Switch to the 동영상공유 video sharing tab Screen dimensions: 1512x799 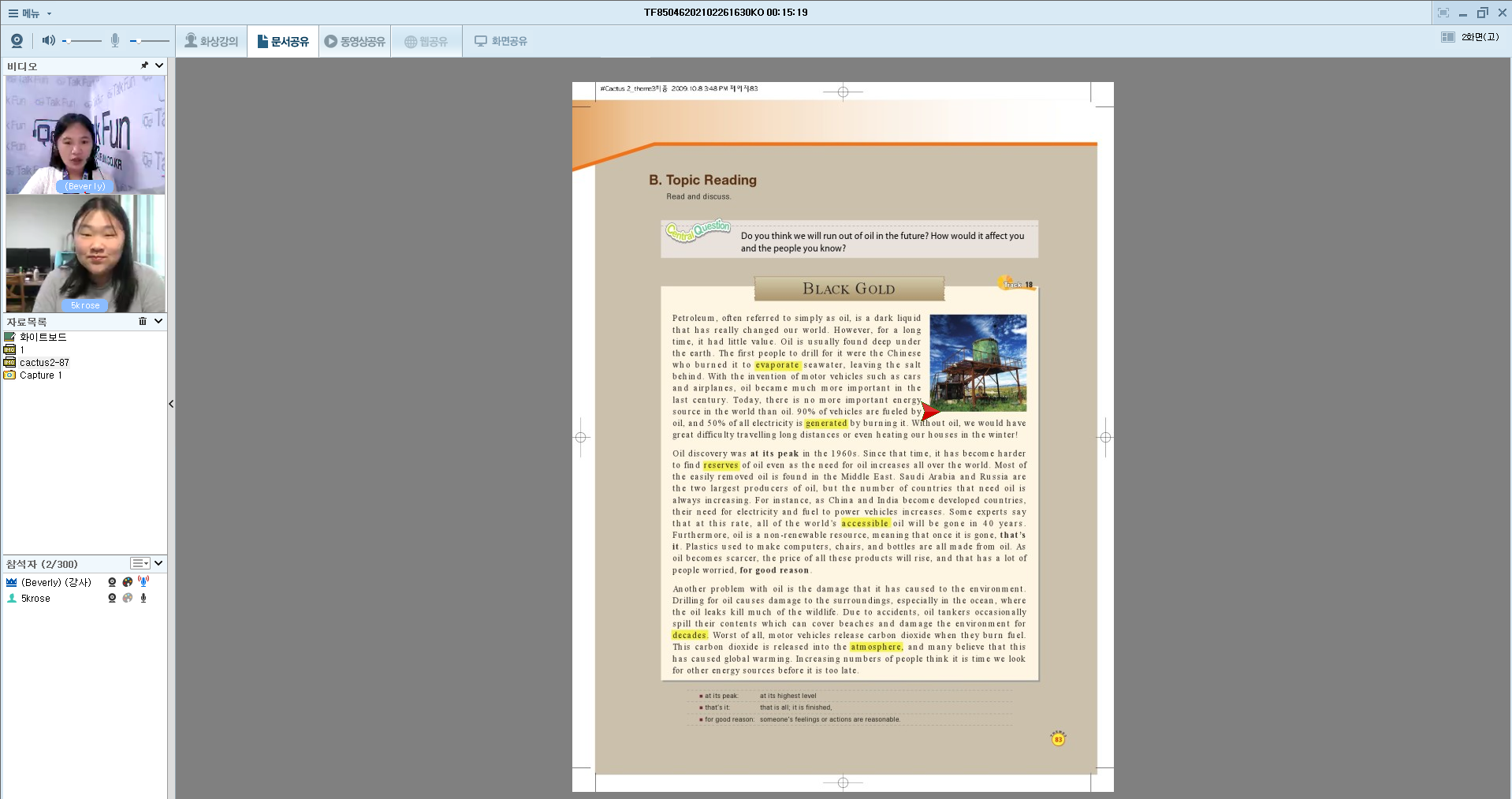tap(355, 41)
